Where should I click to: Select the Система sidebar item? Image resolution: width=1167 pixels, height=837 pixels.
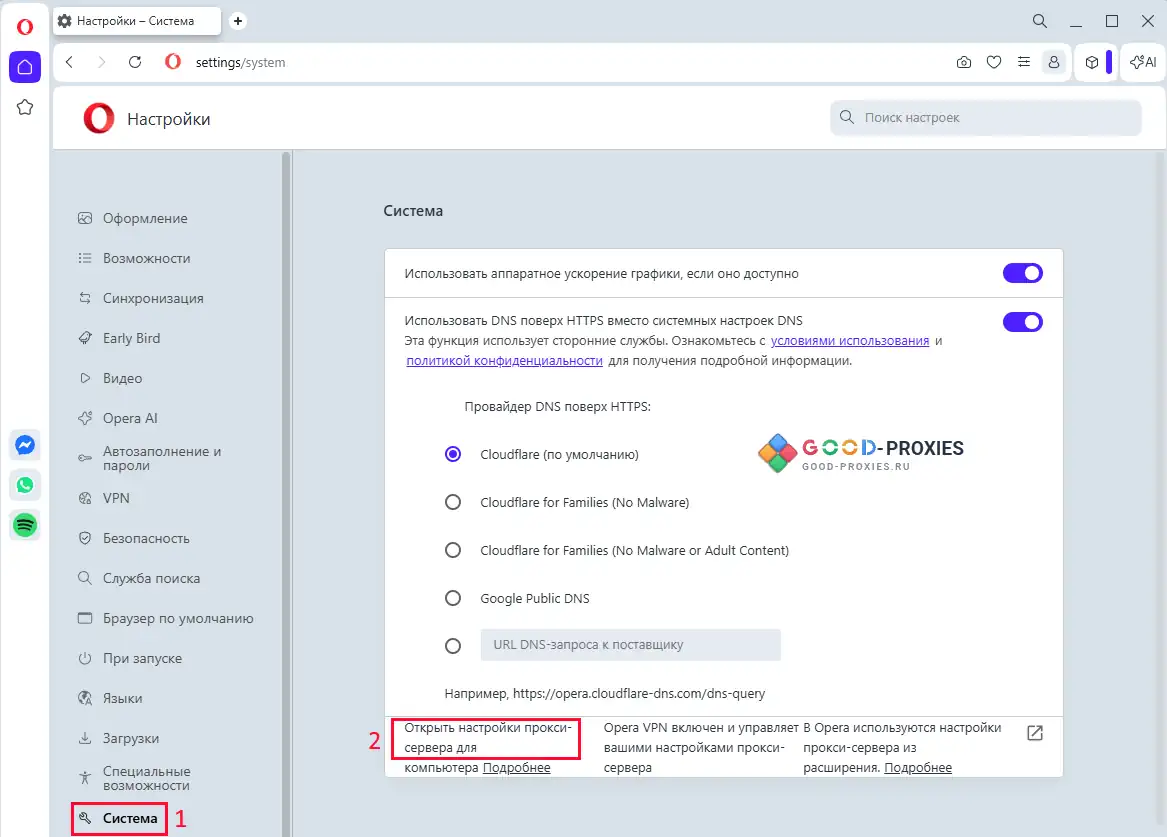click(x=120, y=818)
